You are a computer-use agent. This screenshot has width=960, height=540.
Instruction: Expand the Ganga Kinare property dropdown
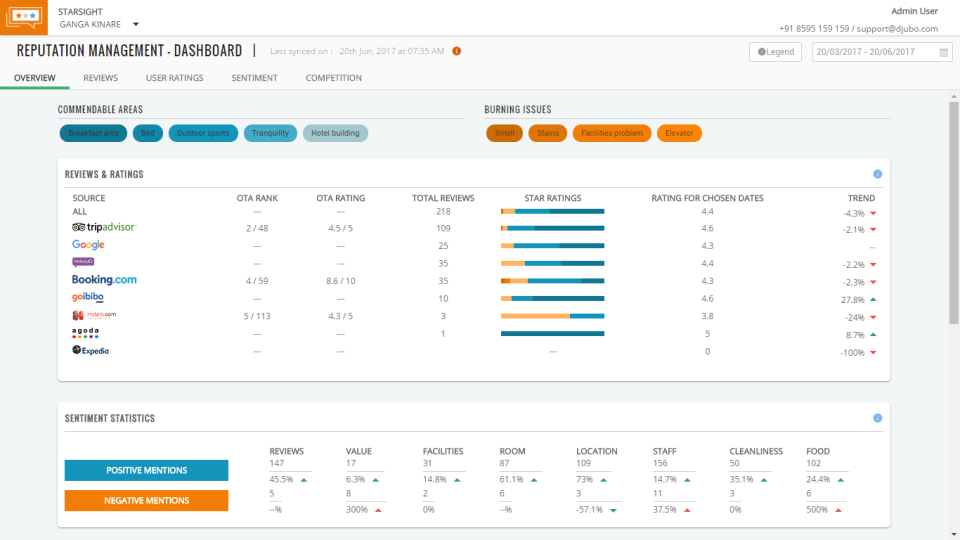(136, 24)
